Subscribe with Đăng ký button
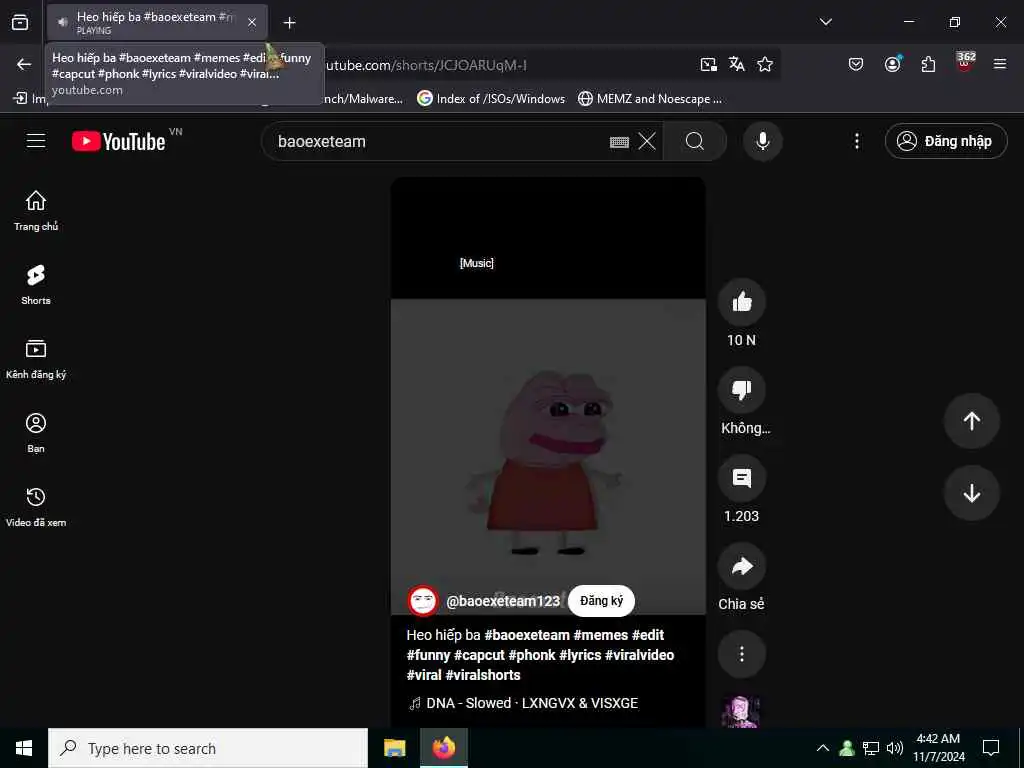 [601, 601]
